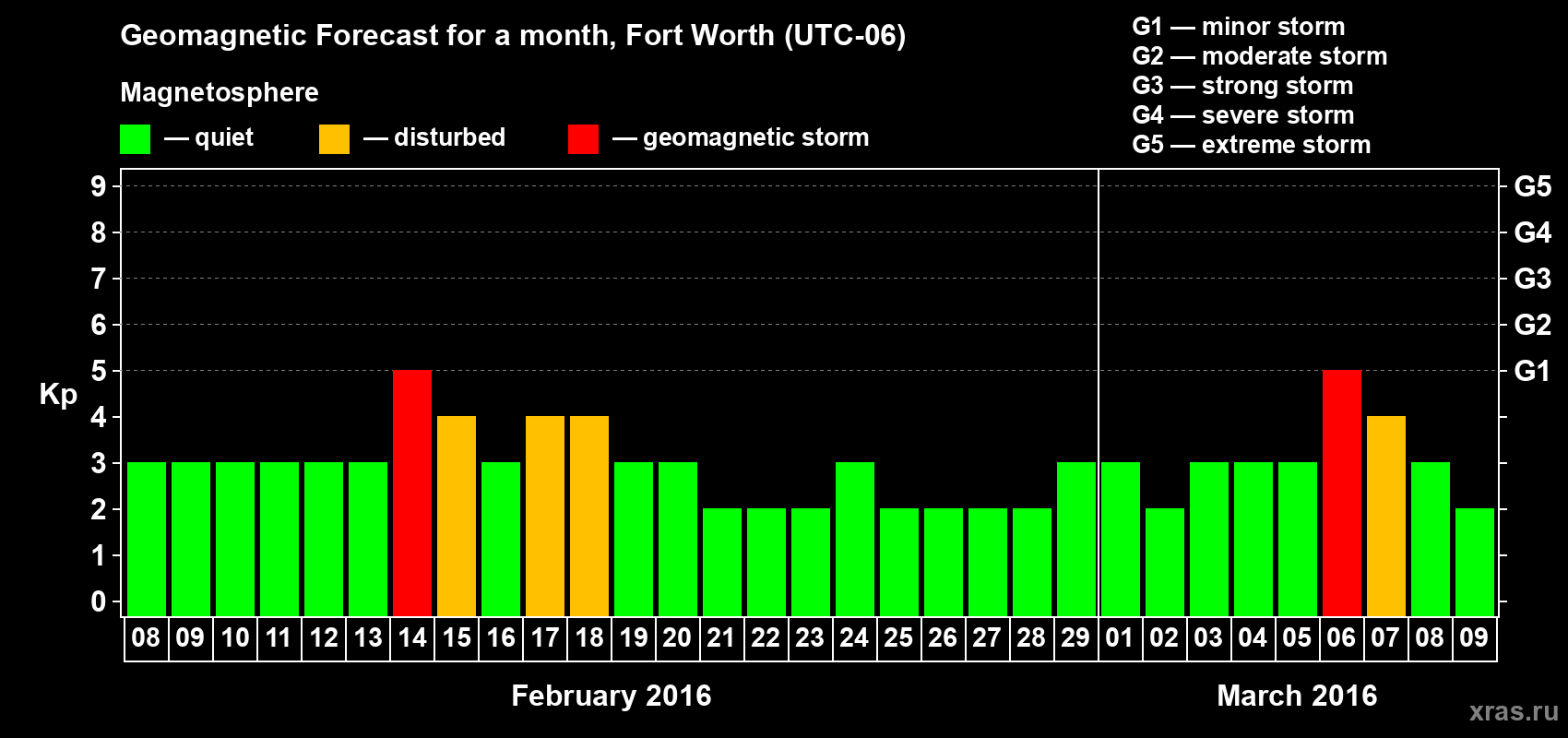Click the orange bar for February 15
The width and height of the screenshot is (1568, 738).
pyautogui.click(x=457, y=517)
